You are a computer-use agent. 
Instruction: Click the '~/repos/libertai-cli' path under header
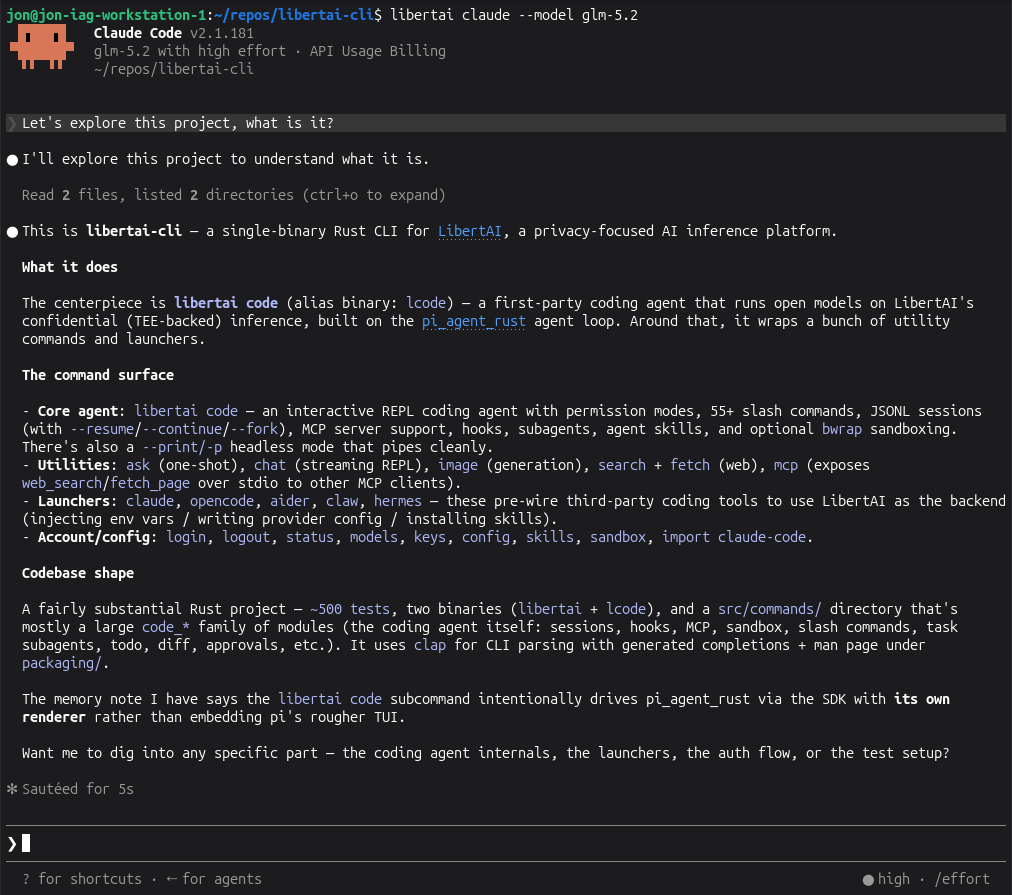(x=174, y=69)
